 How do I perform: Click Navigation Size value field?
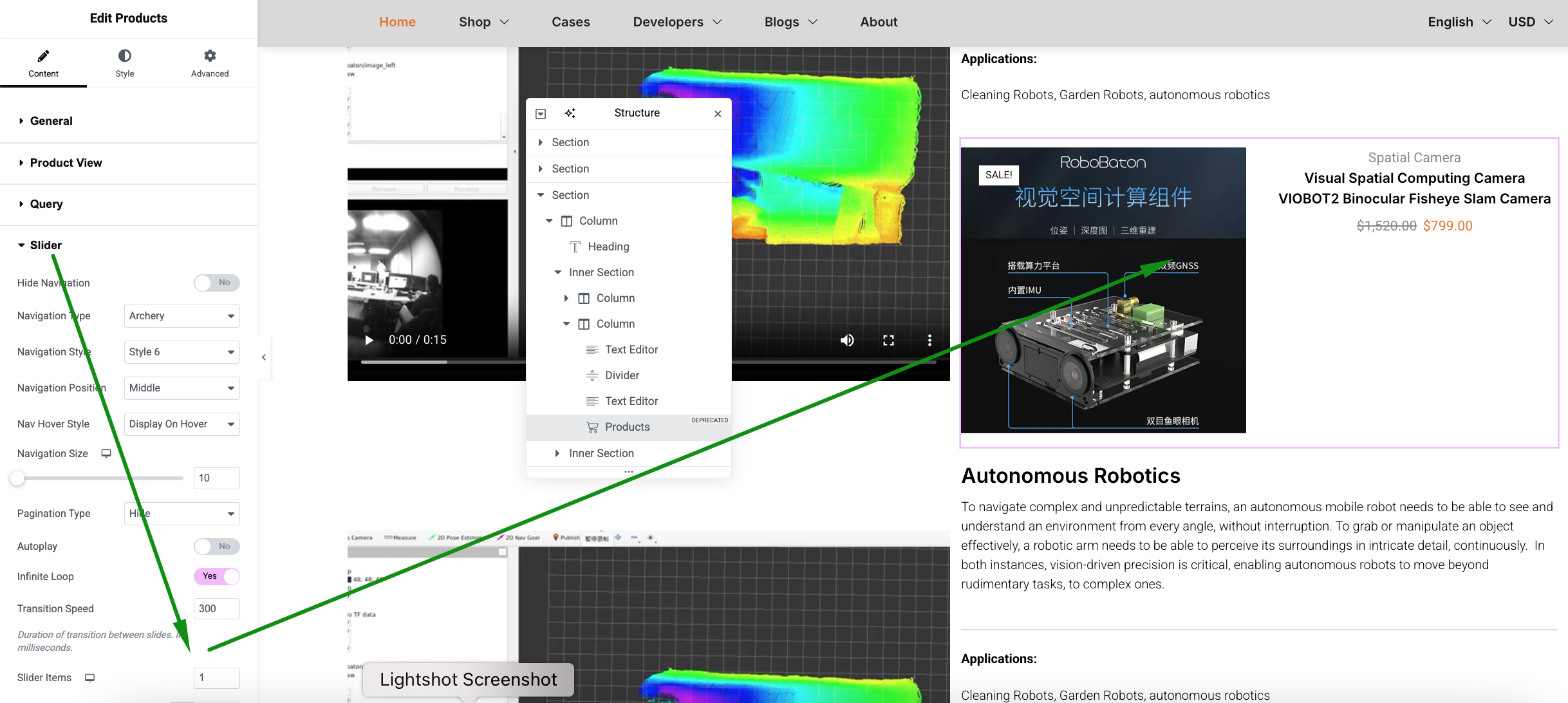[x=216, y=478]
